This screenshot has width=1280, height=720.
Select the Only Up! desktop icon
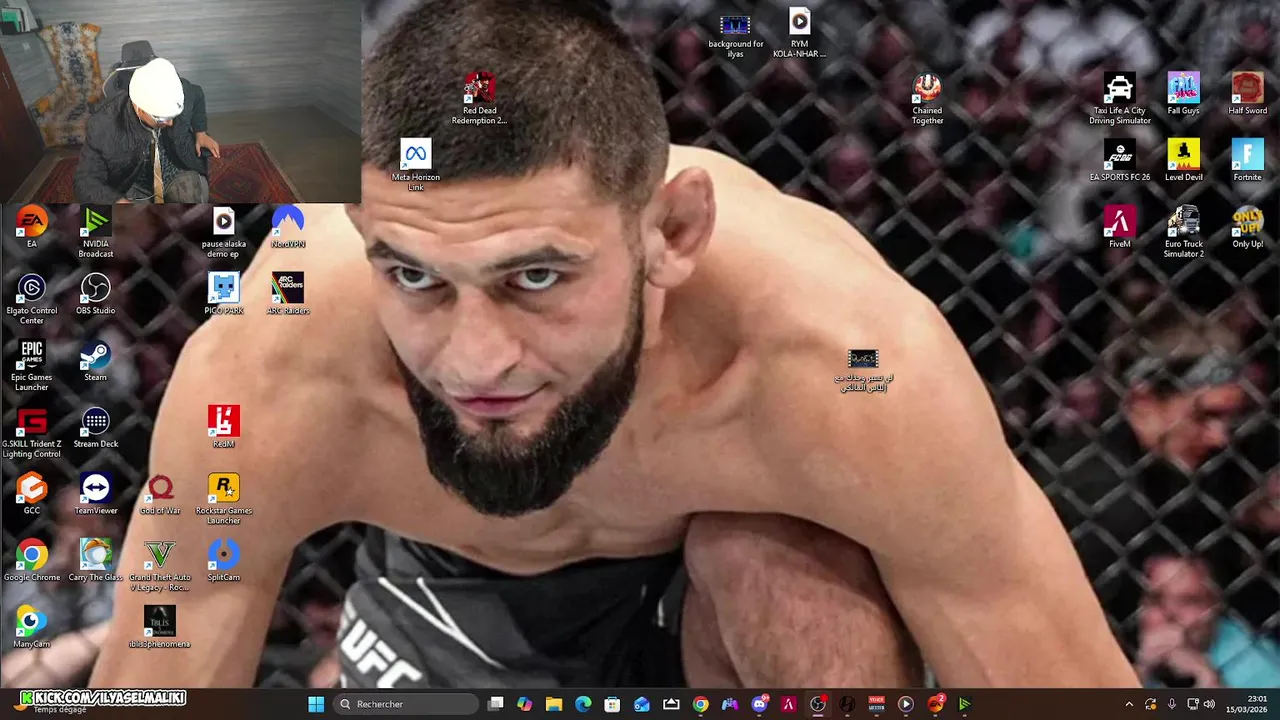point(1247,227)
